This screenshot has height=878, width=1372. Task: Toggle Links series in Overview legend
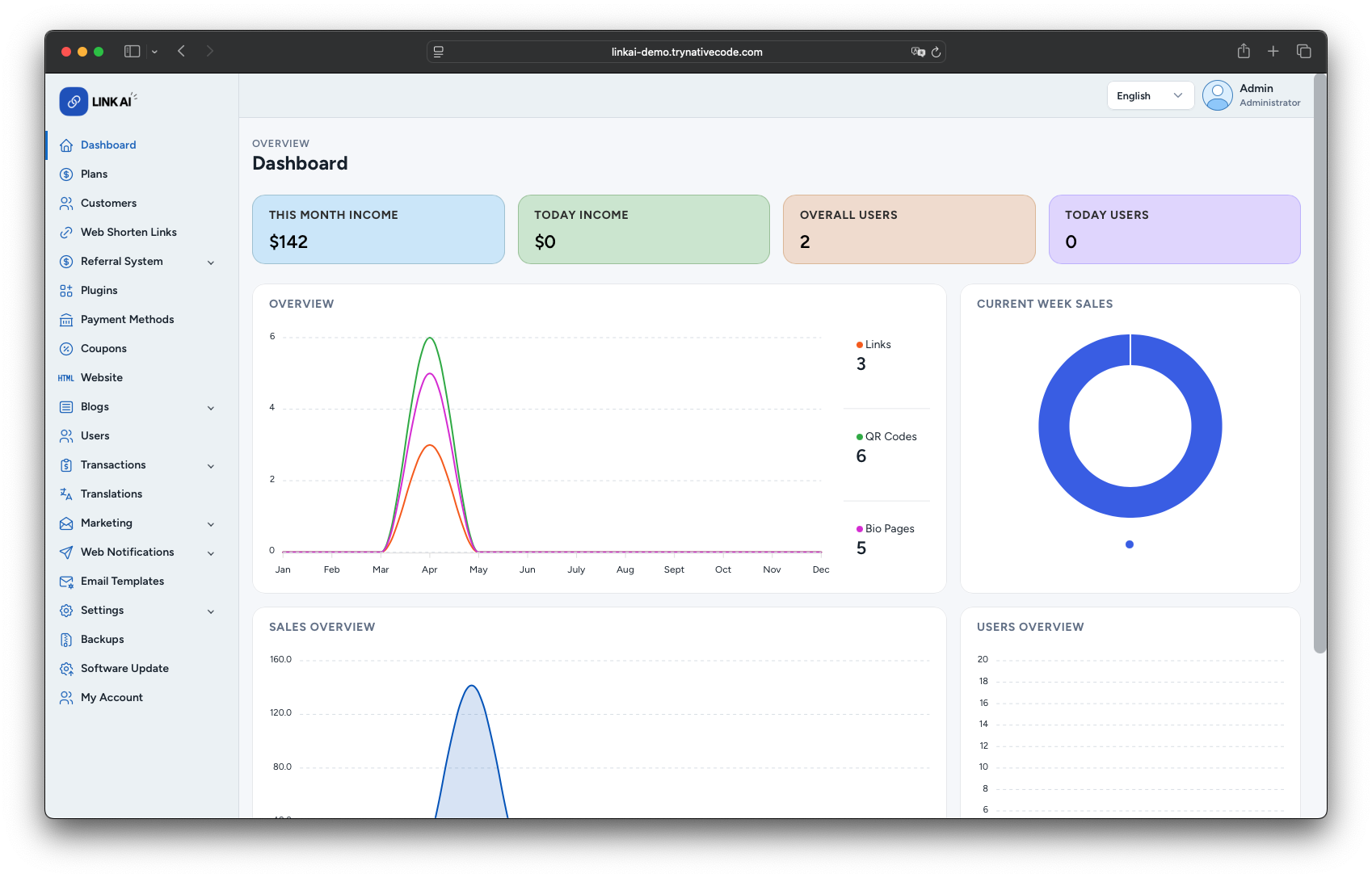pyautogui.click(x=873, y=345)
